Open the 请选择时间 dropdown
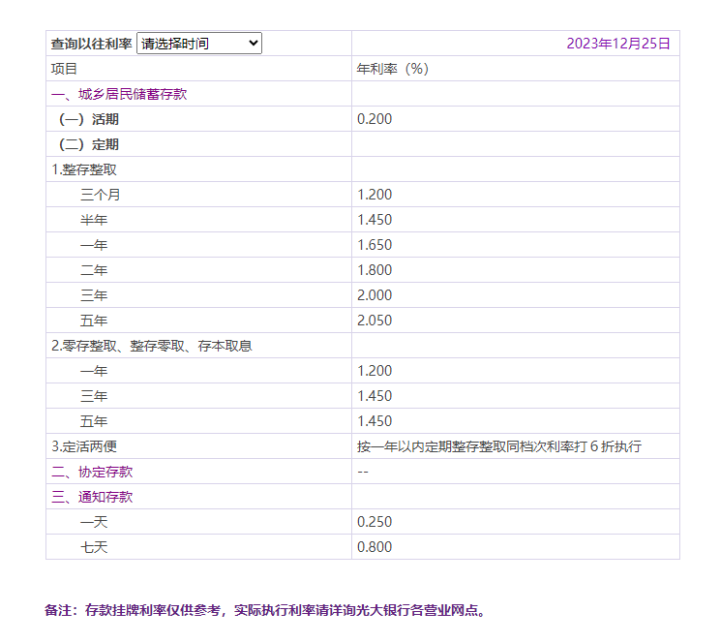 pos(198,43)
